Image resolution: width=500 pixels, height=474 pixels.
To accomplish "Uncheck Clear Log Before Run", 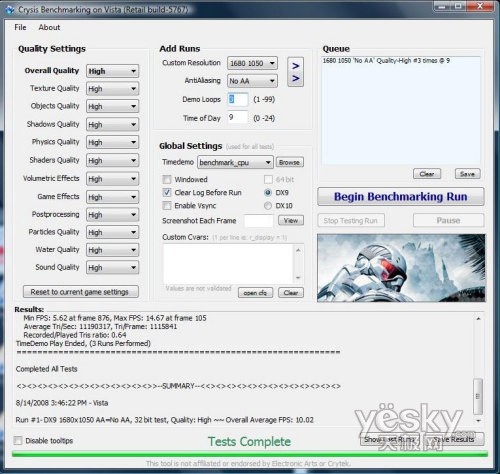I will pos(167,192).
